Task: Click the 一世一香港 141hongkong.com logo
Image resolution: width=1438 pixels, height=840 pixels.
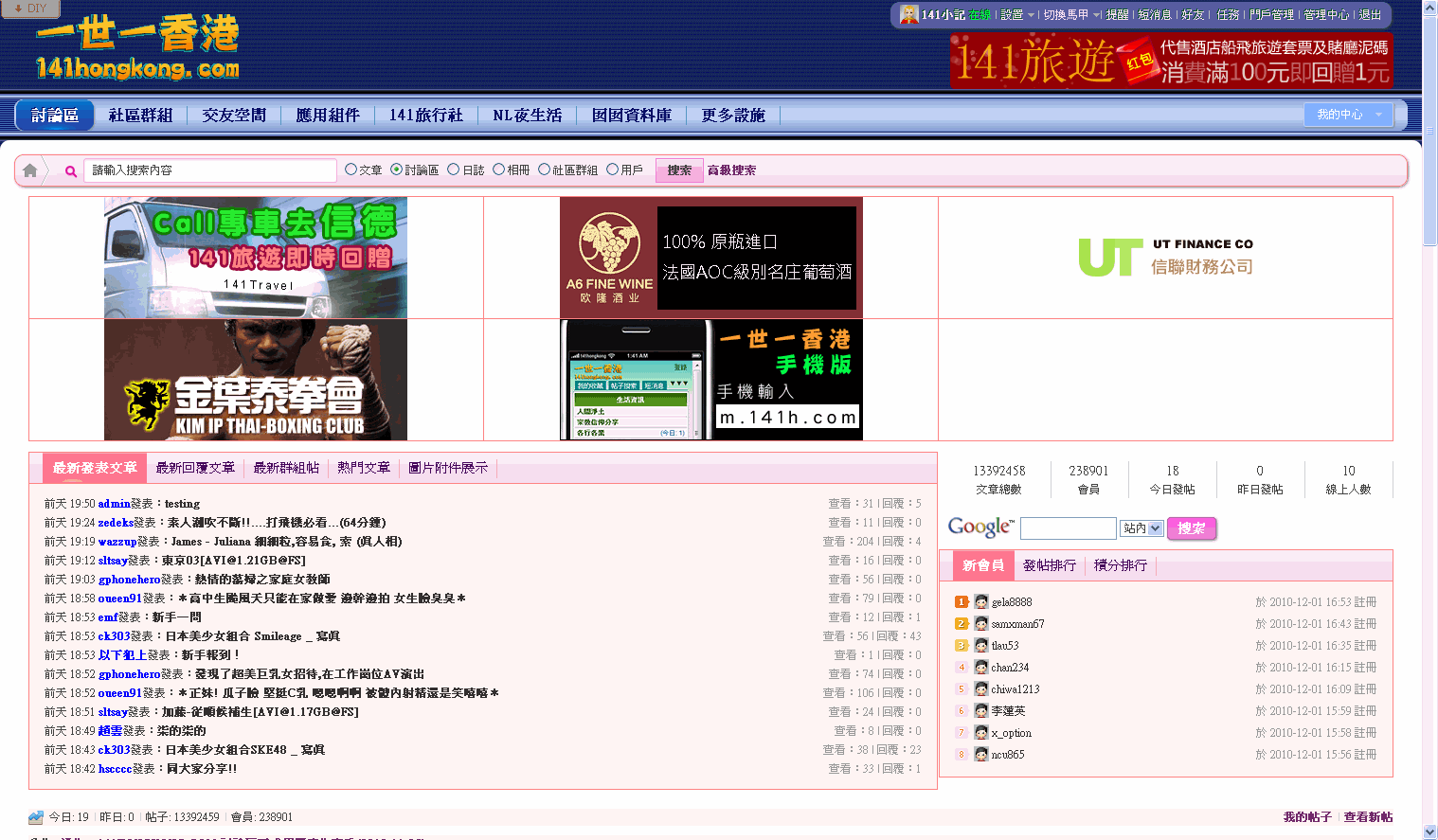Action: (137, 47)
